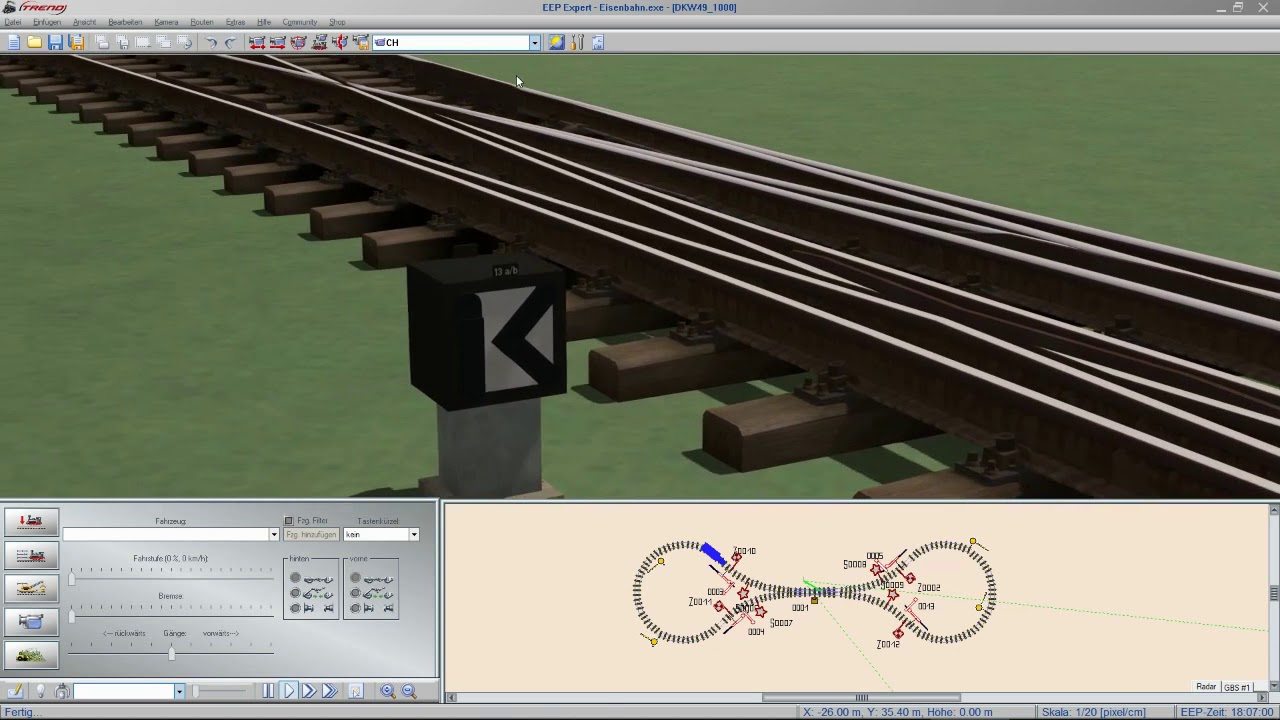This screenshot has width=1280, height=720.
Task: Select the bottom front coupling radio button
Action: (355, 607)
